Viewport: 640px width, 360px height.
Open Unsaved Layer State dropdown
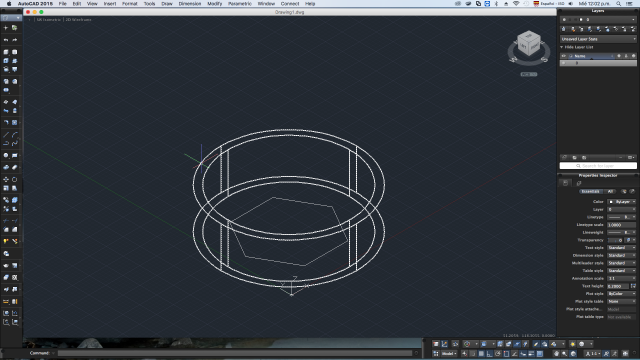(x=598, y=39)
